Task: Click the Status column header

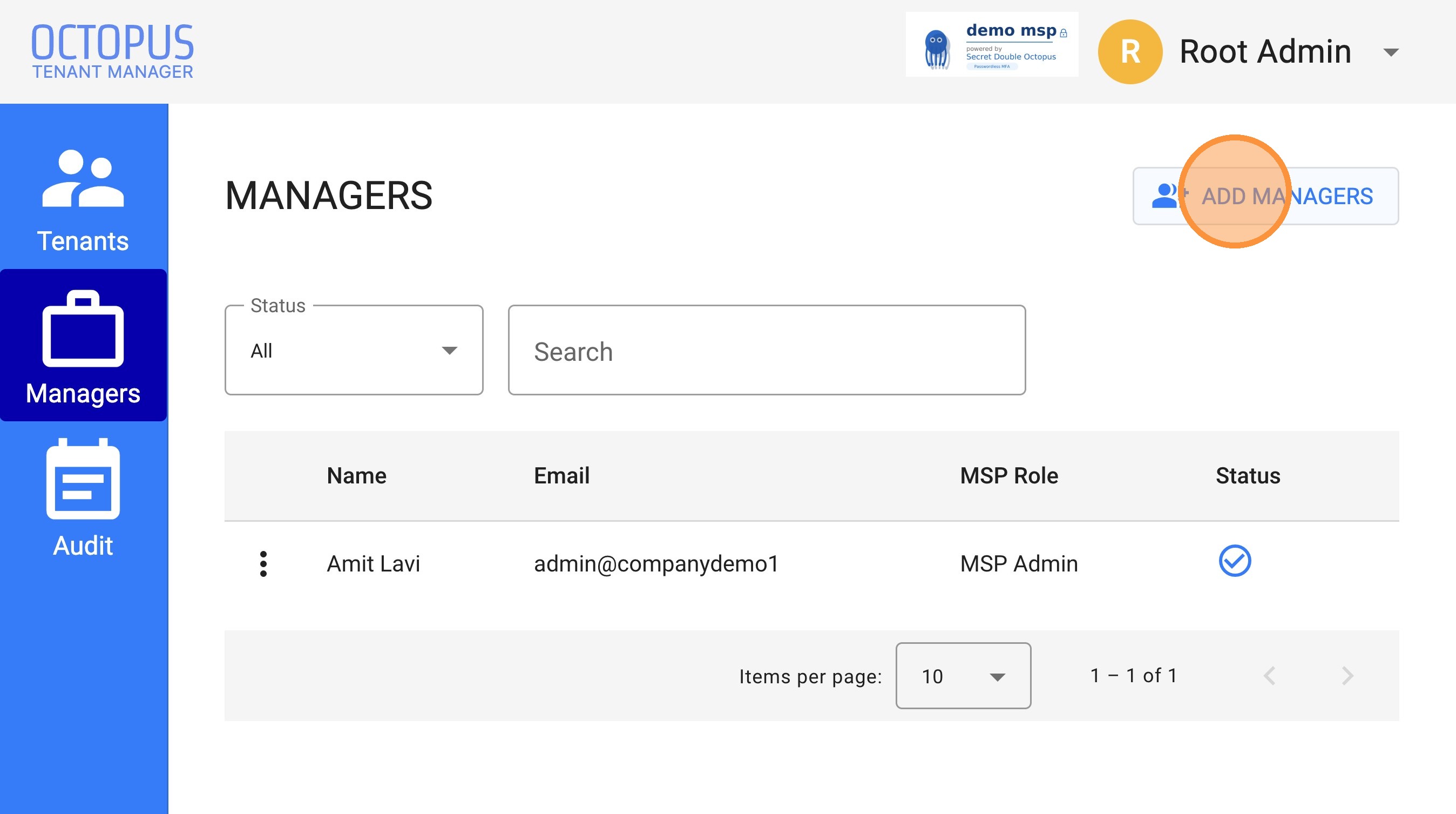Action: pyautogui.click(x=1248, y=476)
